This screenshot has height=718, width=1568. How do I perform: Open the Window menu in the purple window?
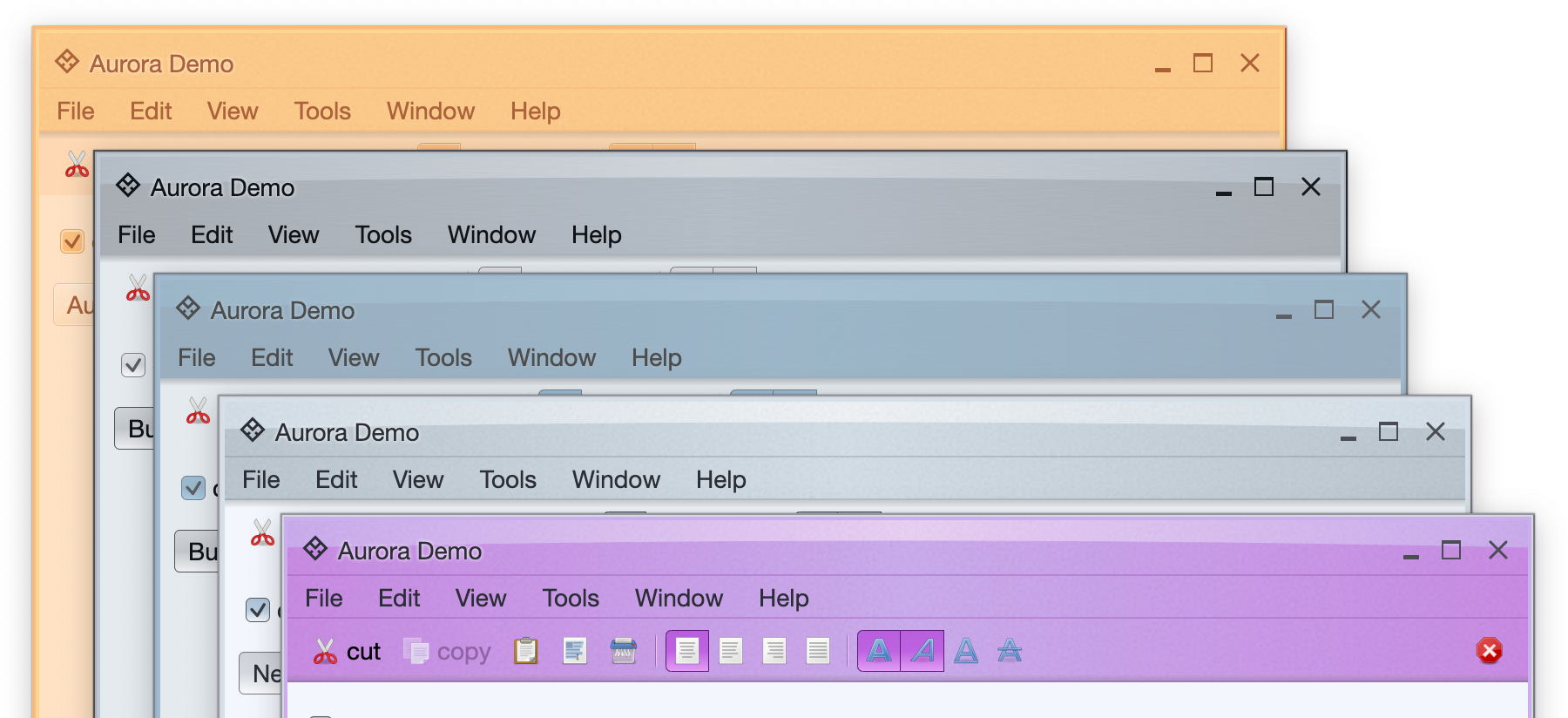[679, 598]
